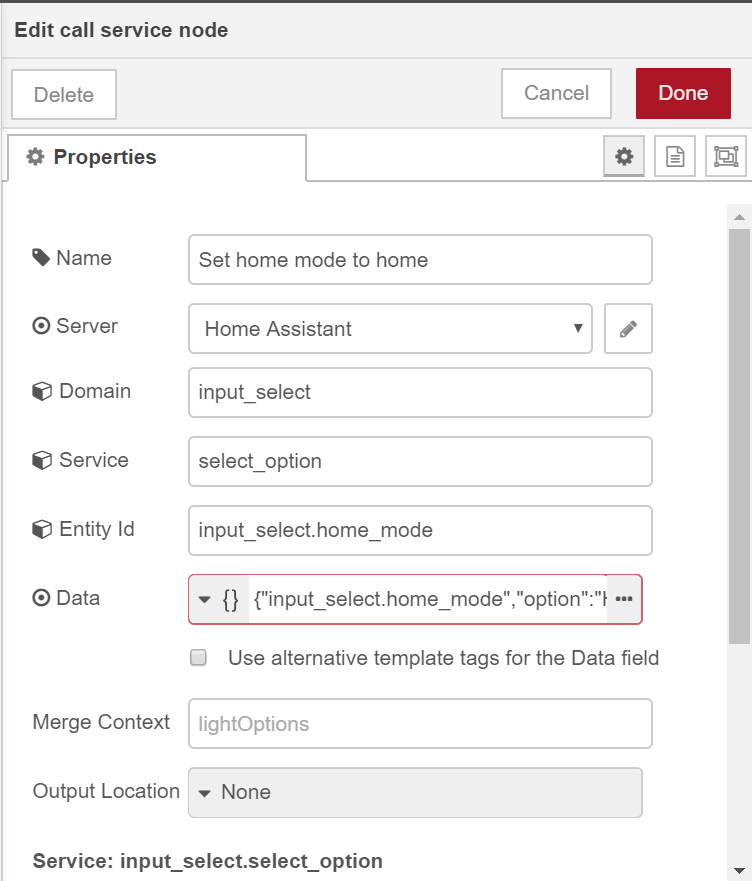This screenshot has width=752, height=881.
Task: Click the Delete button
Action: click(64, 95)
